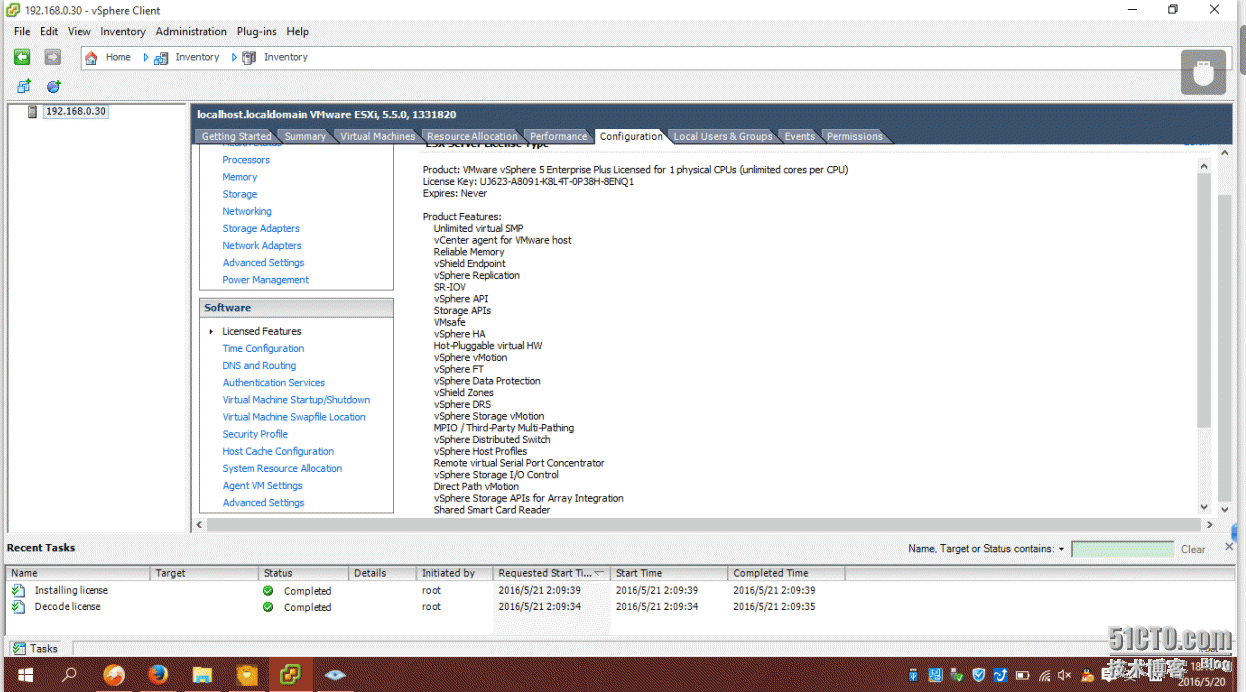Screen dimensions: 1246x692
Task: Click the Installing license task icon
Action: click(x=19, y=591)
